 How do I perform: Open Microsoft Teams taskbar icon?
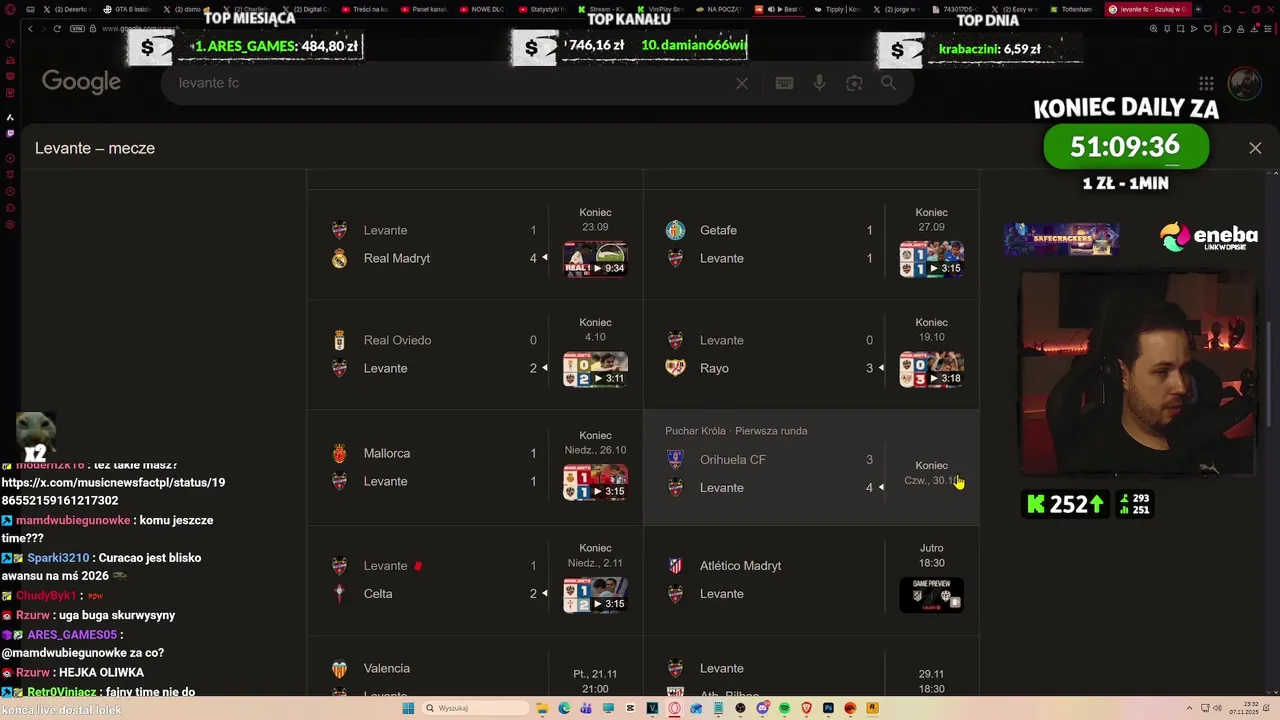coord(587,708)
